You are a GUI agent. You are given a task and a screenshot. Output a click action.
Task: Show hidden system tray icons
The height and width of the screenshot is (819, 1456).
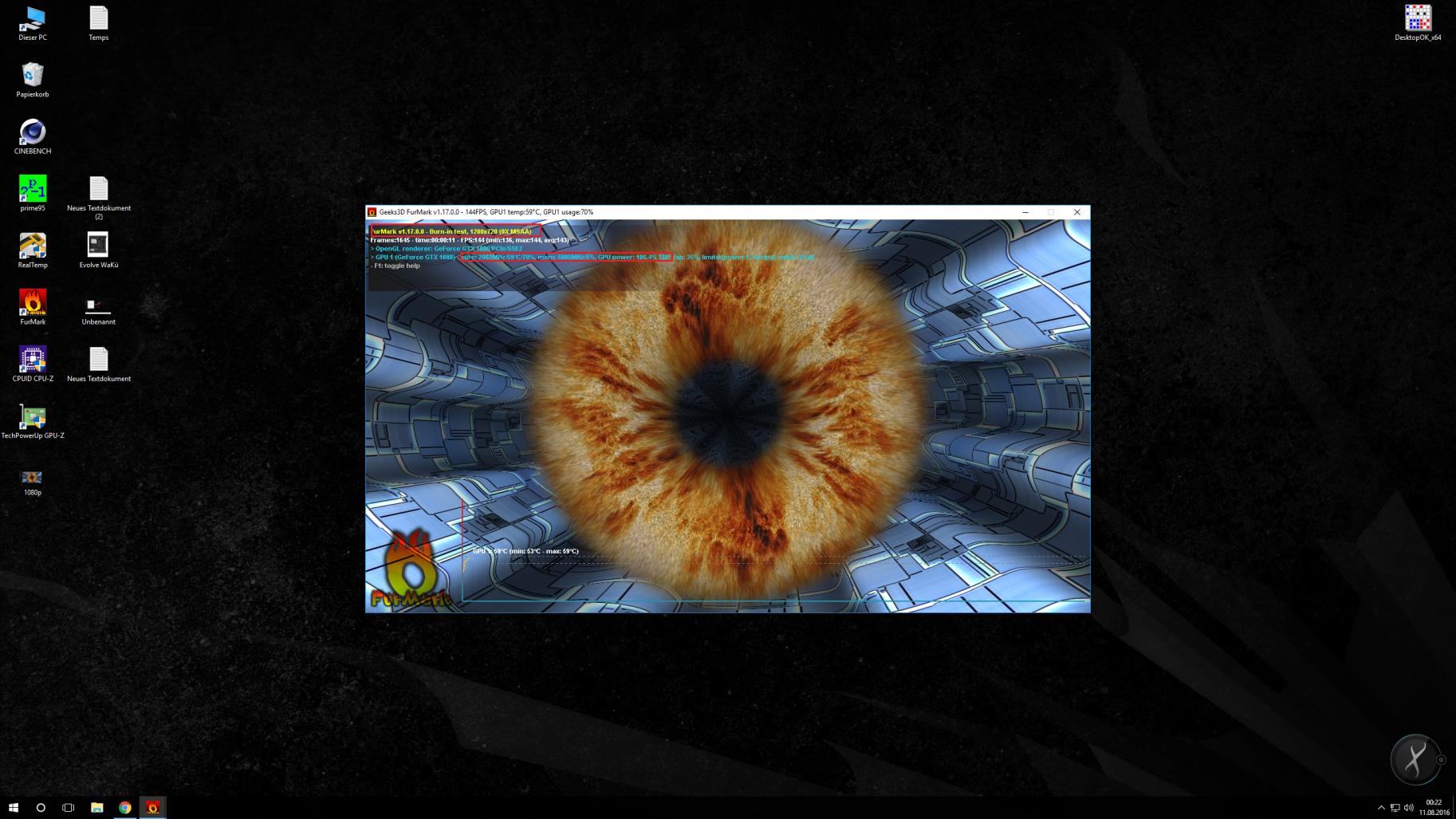[1381, 808]
